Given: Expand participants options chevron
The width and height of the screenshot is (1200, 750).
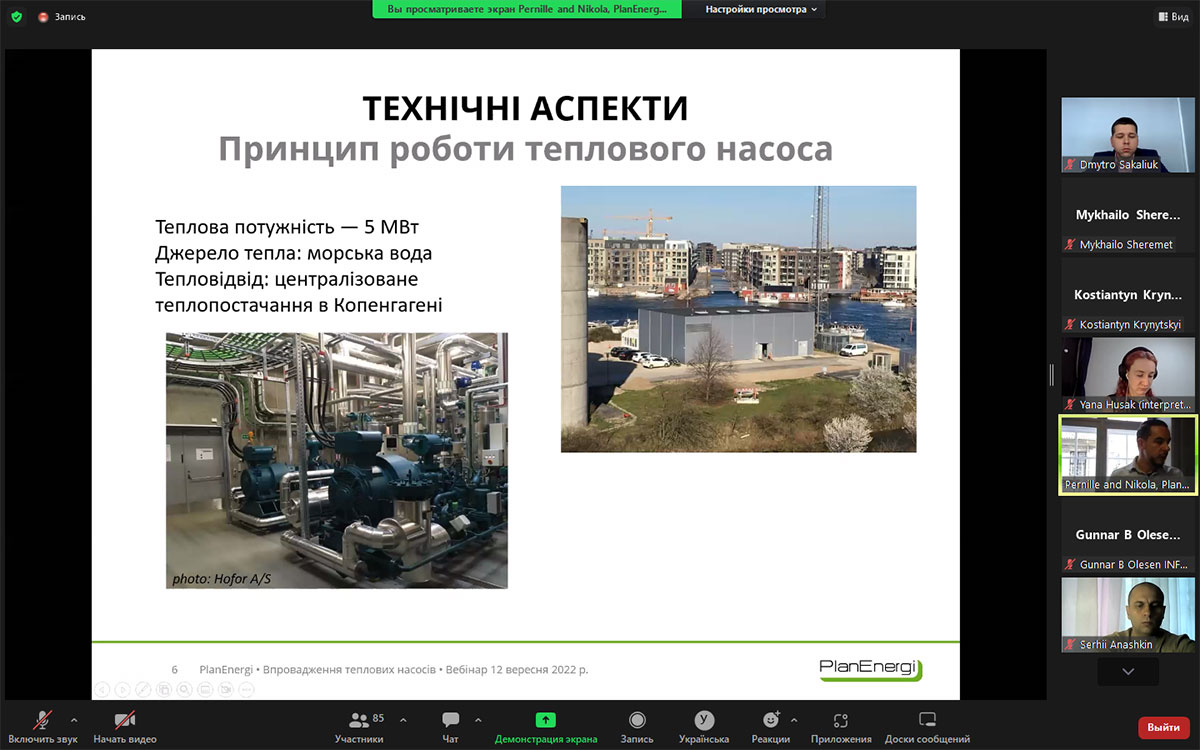Looking at the screenshot, I should (403, 719).
